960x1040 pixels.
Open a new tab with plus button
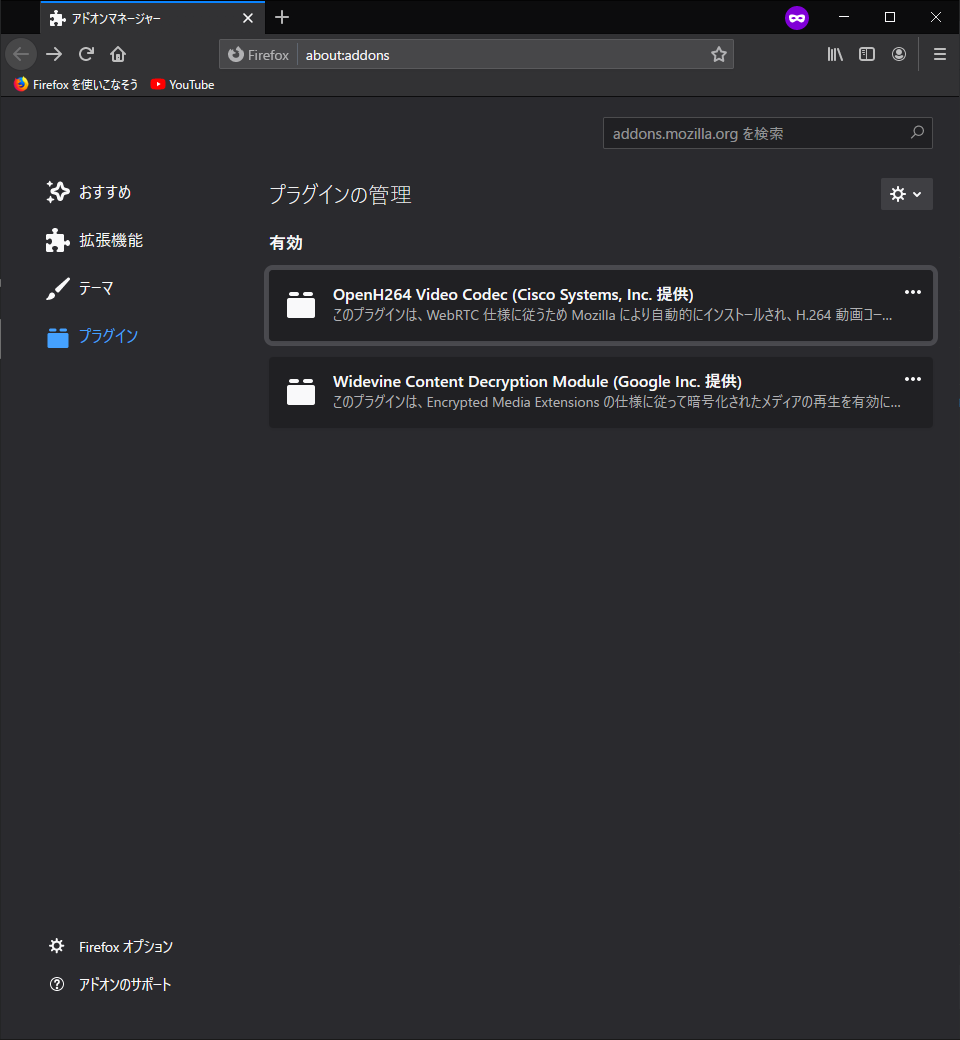(282, 17)
